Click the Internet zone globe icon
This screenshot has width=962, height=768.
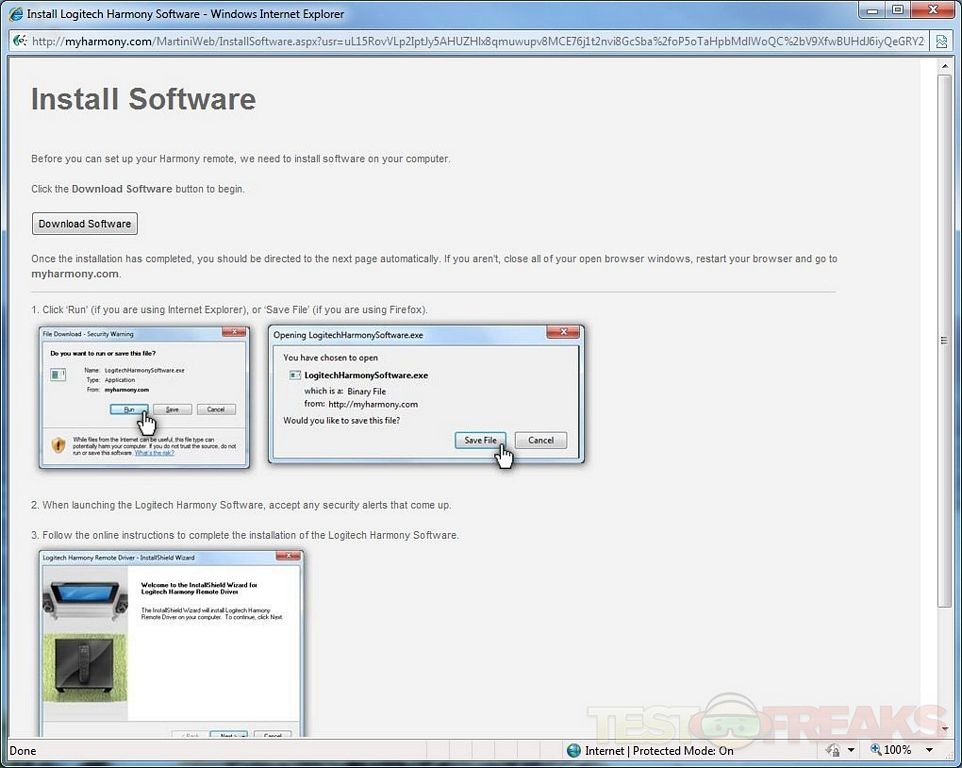click(x=573, y=750)
